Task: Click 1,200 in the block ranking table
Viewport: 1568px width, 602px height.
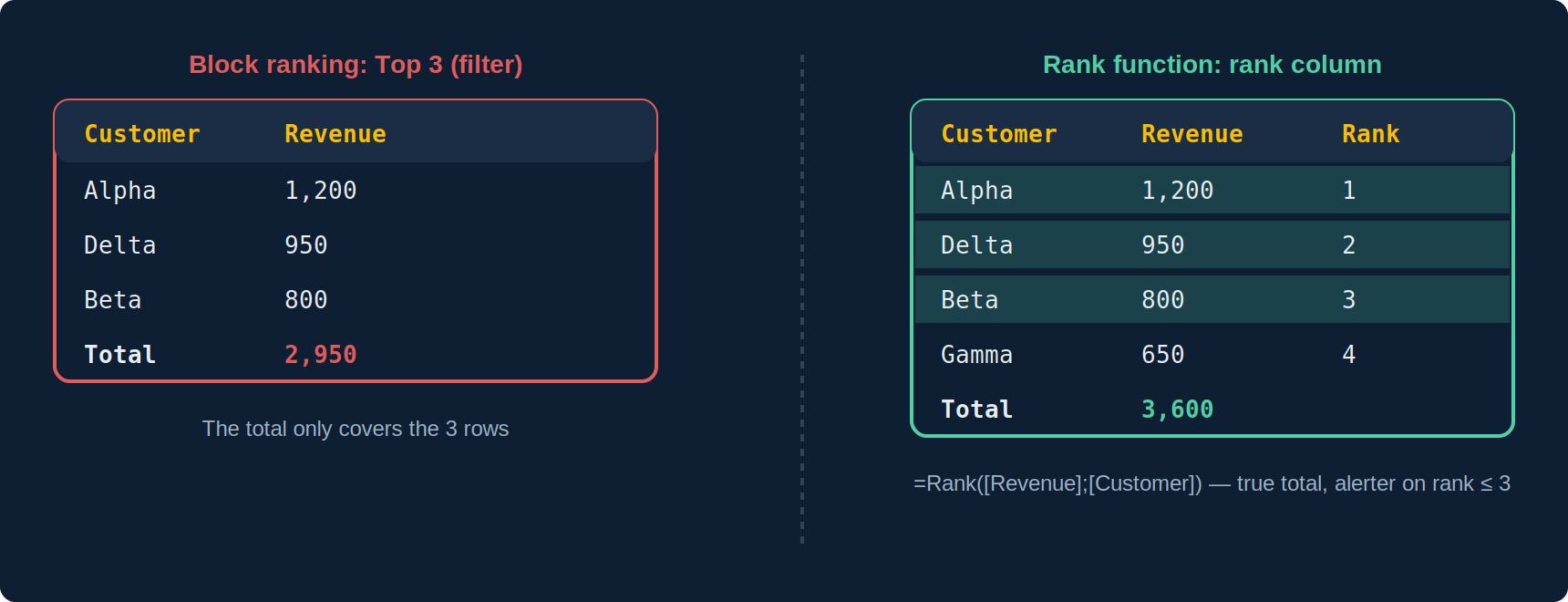Action: (321, 191)
